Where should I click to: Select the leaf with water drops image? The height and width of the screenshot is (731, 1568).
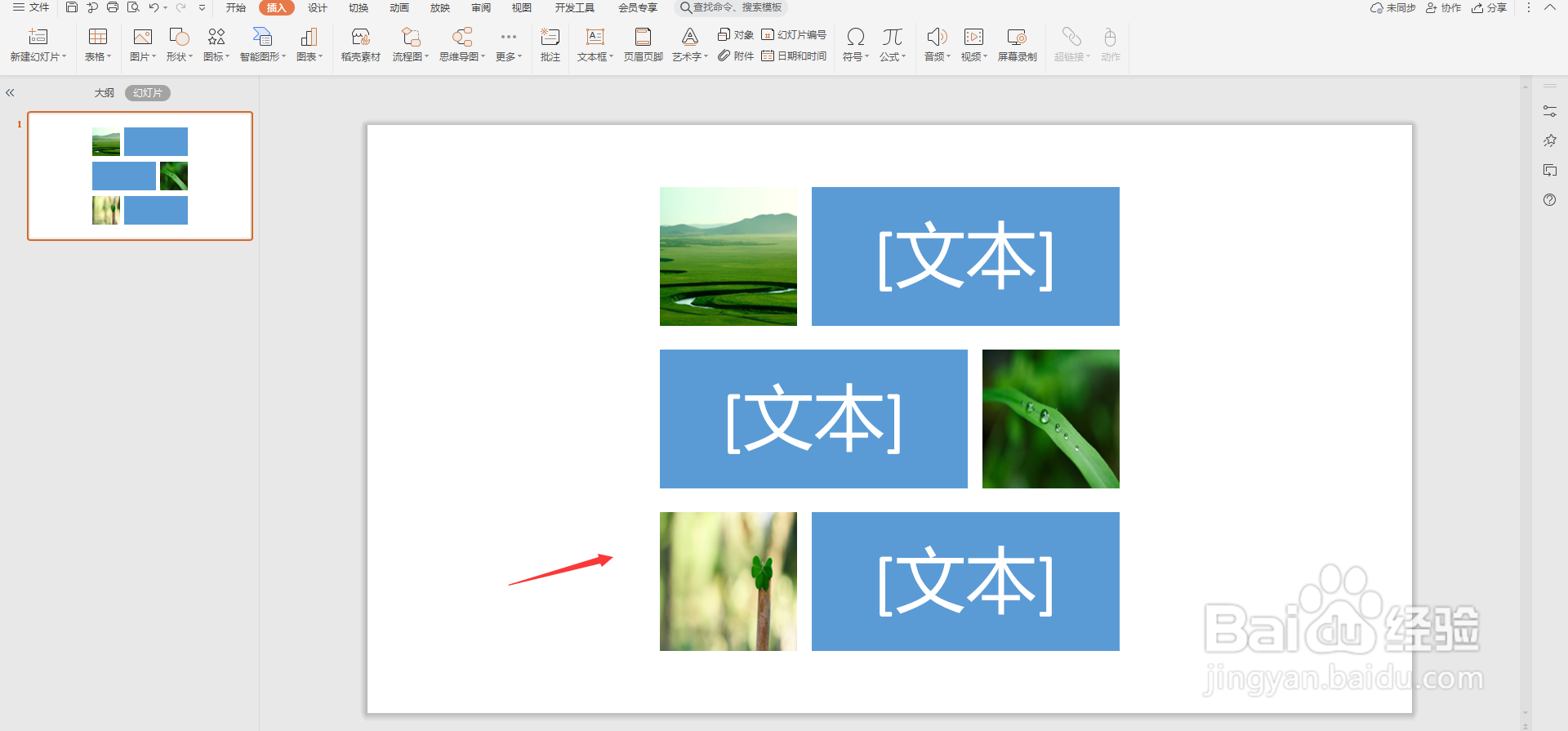point(1051,419)
